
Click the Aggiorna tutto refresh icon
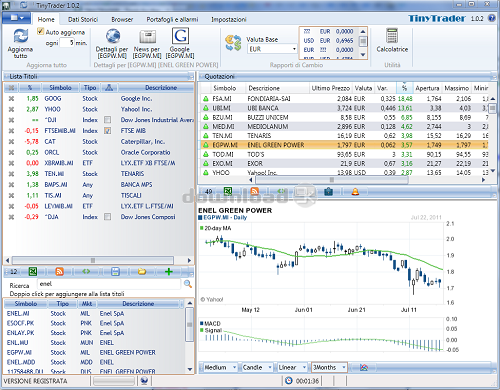tap(21, 36)
